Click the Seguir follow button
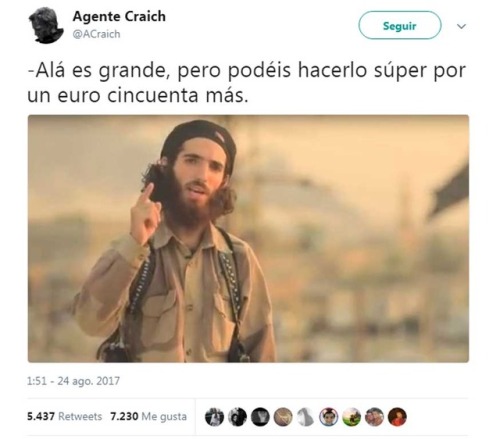 coord(400,25)
